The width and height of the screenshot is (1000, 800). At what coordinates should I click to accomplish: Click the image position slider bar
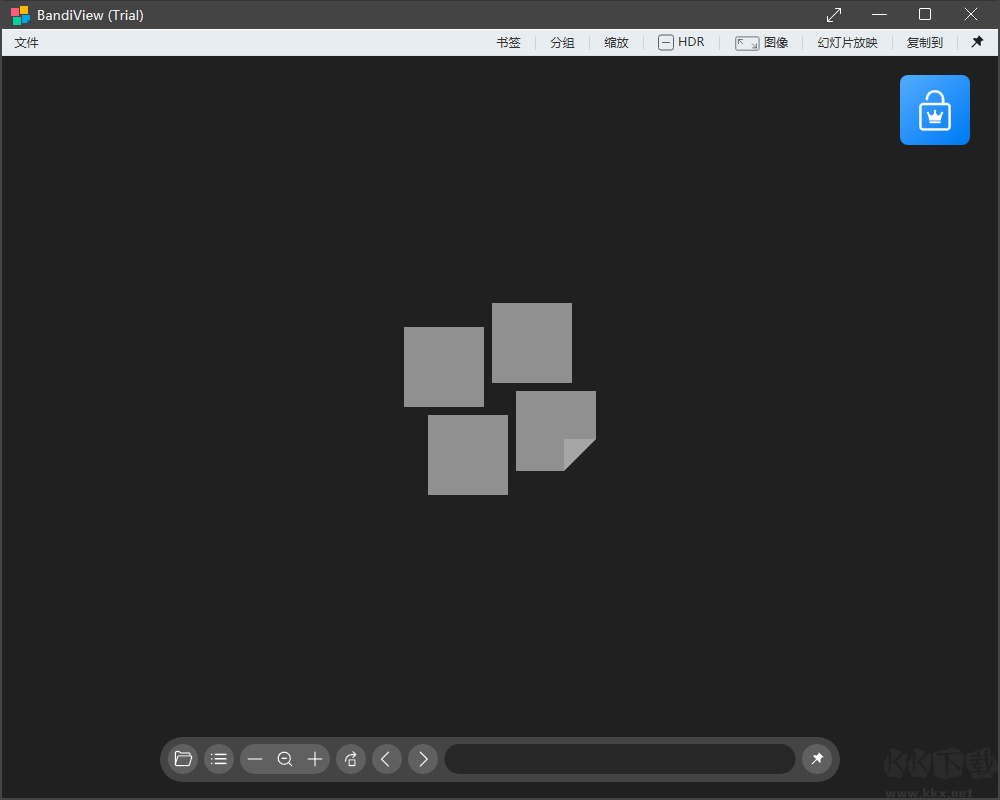[620, 759]
